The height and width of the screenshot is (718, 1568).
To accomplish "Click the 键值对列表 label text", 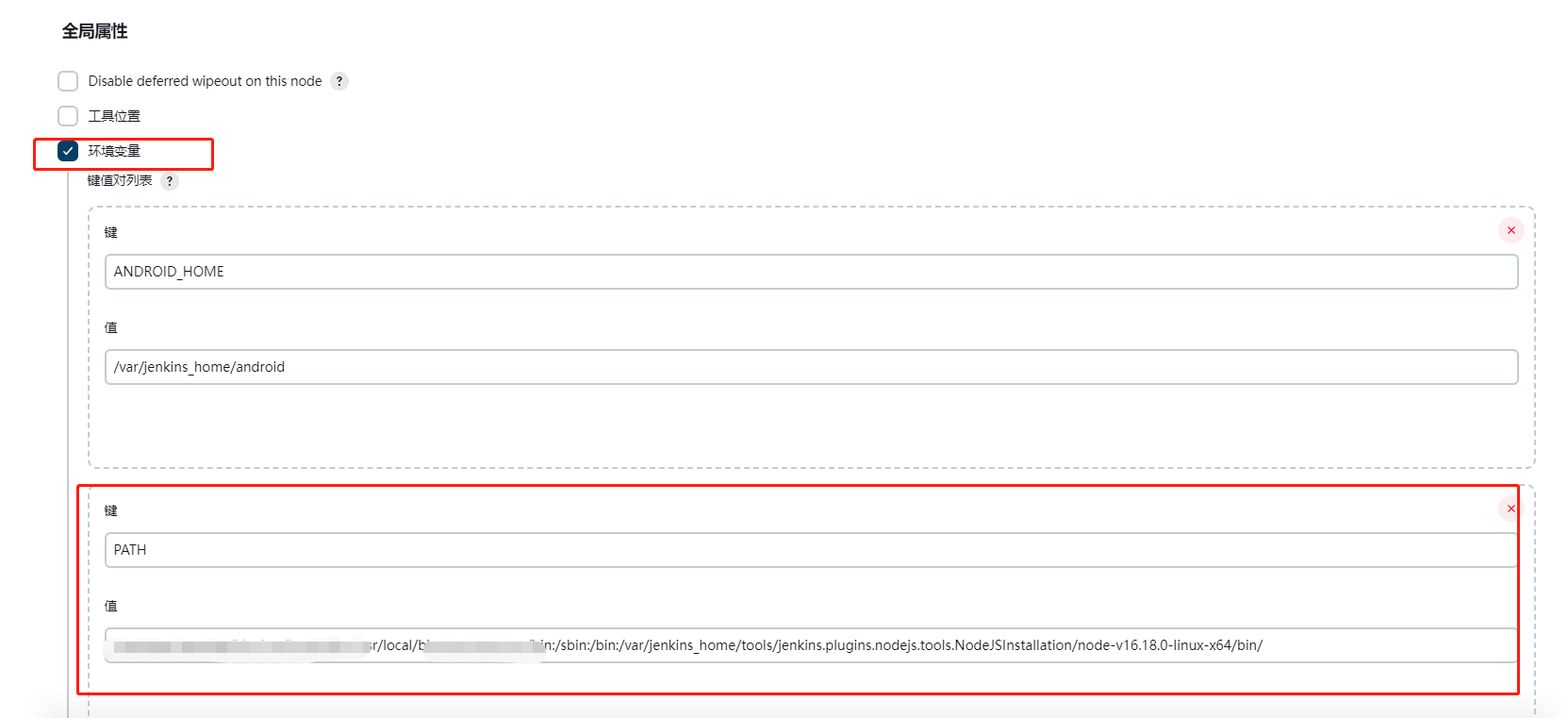I will (x=120, y=180).
